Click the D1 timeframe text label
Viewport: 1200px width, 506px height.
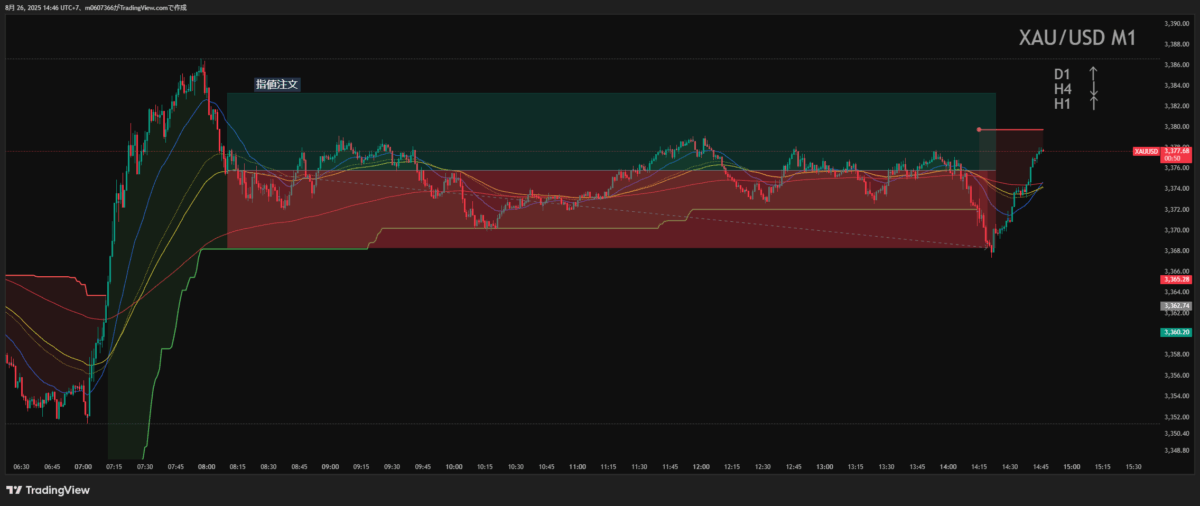pyautogui.click(x=1062, y=74)
